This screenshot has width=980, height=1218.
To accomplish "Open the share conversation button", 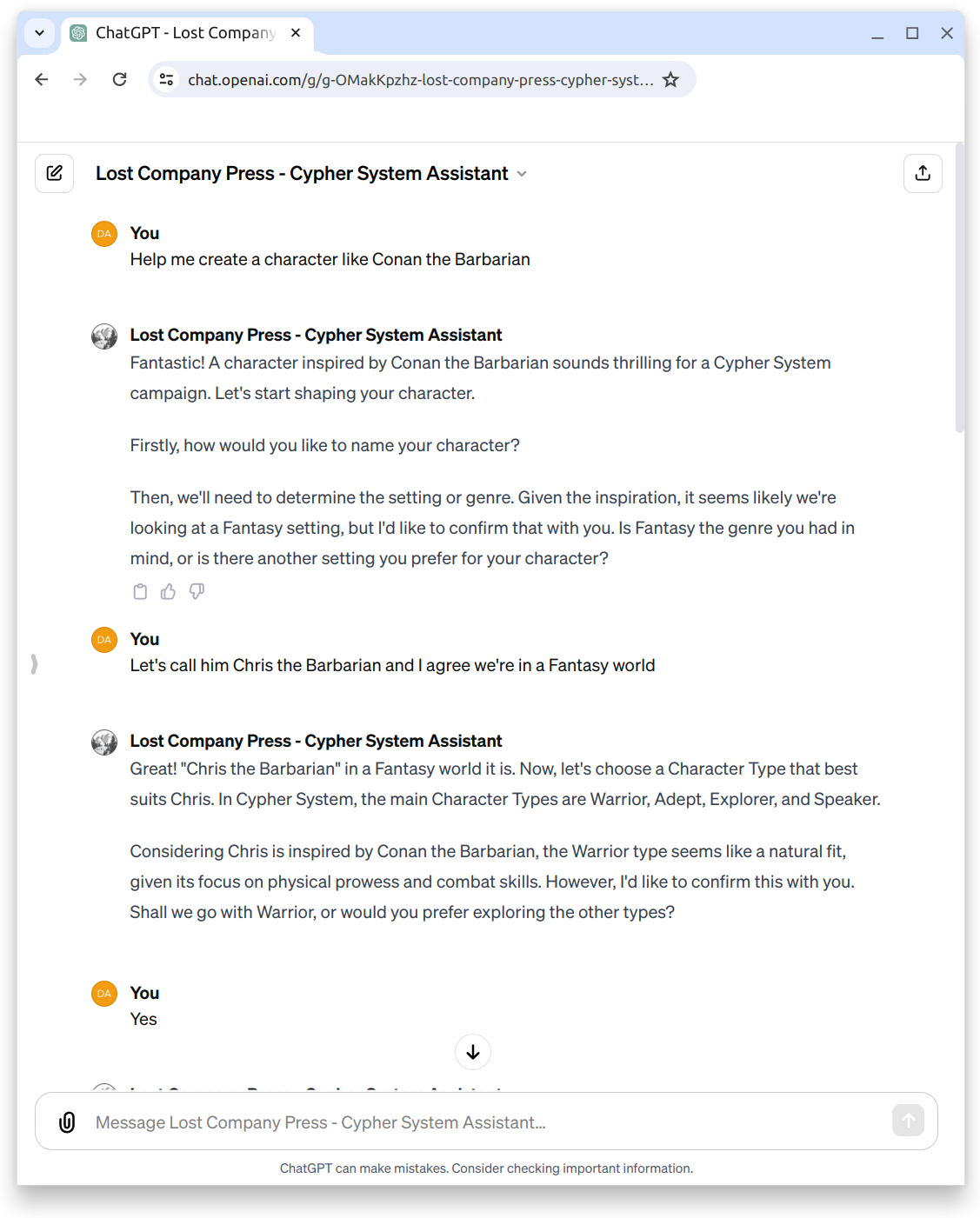I will tap(923, 173).
